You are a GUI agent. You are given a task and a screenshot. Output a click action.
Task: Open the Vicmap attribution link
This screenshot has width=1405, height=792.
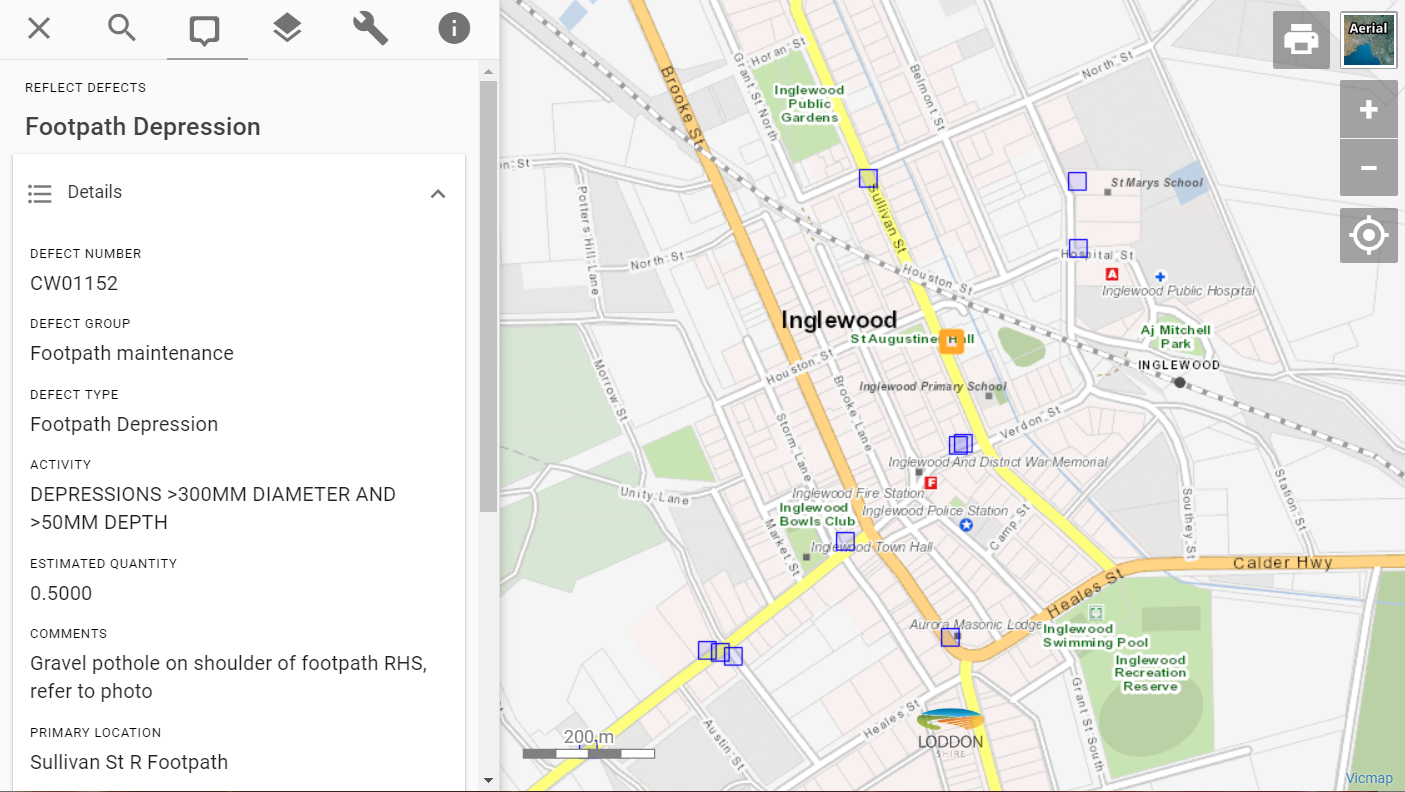coord(1368,778)
